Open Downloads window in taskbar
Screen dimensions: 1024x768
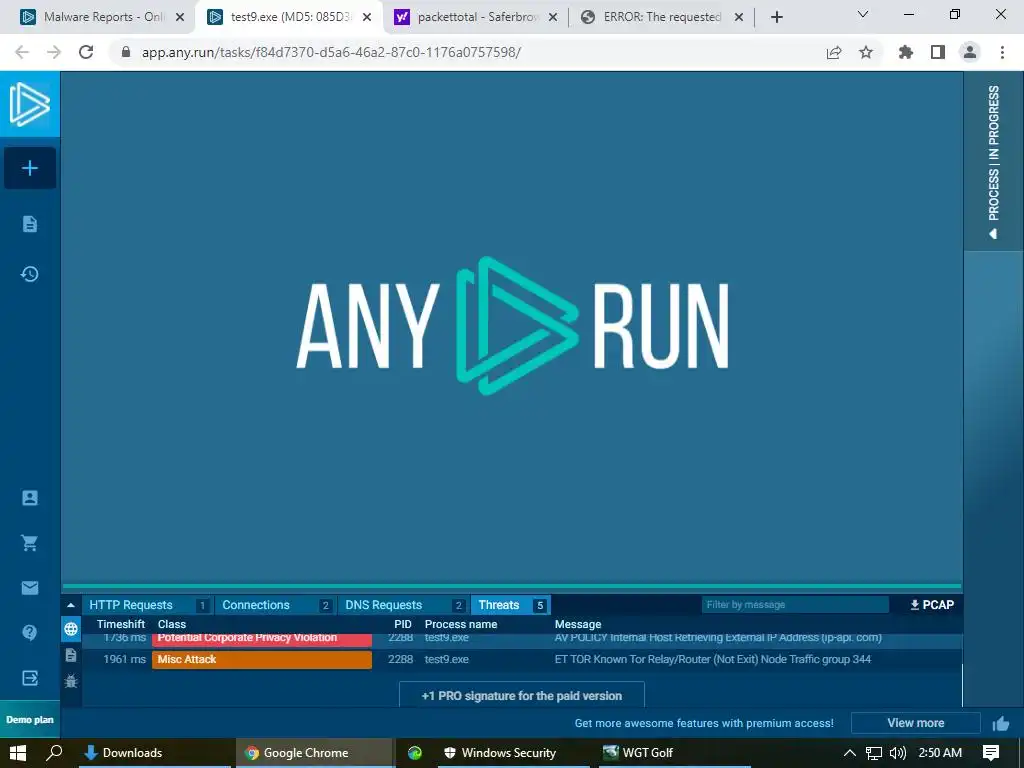click(155, 753)
